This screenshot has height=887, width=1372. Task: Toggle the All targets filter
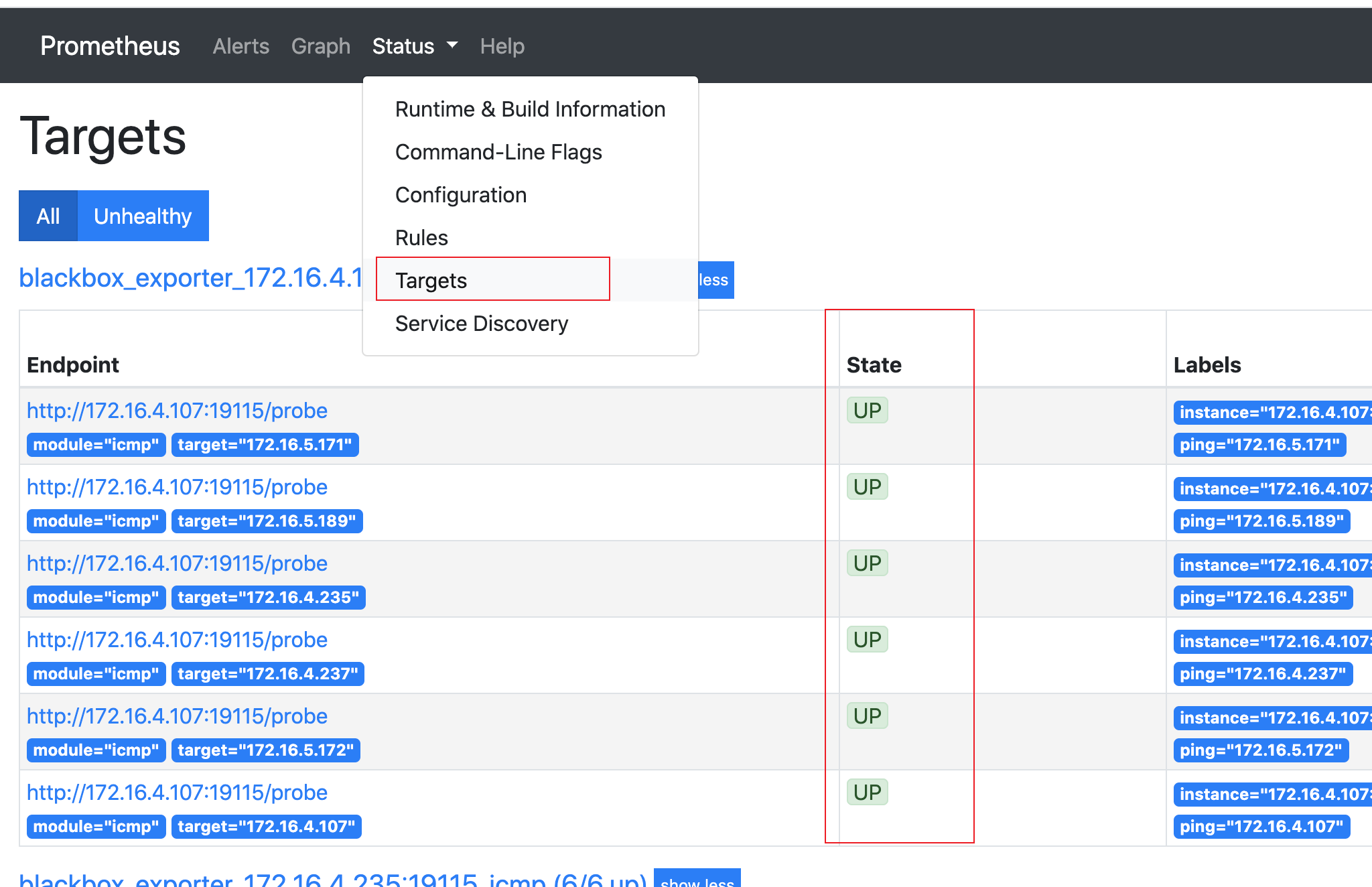[x=48, y=216]
